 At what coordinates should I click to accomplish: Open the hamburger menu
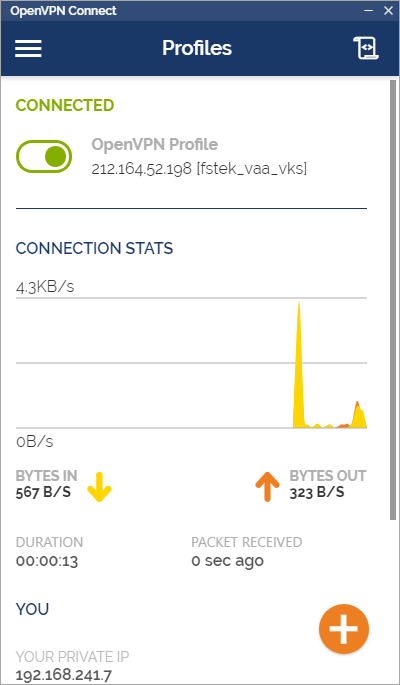[28, 48]
